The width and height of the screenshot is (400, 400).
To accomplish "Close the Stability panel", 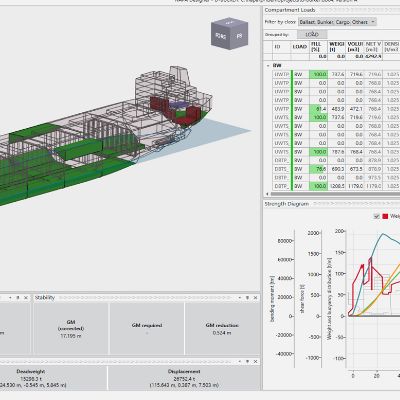I will coord(255,298).
